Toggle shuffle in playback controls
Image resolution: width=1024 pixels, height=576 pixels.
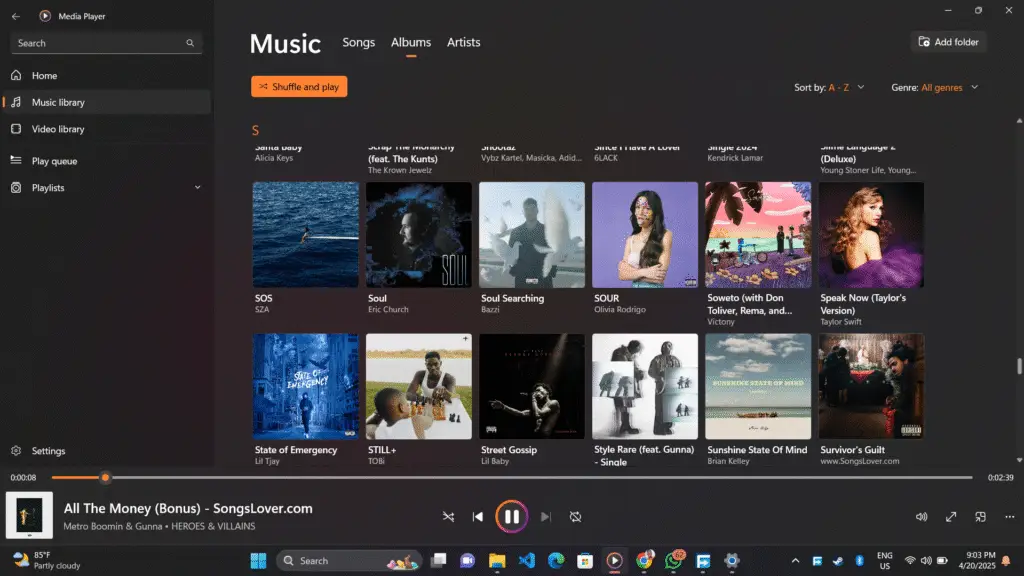click(448, 517)
